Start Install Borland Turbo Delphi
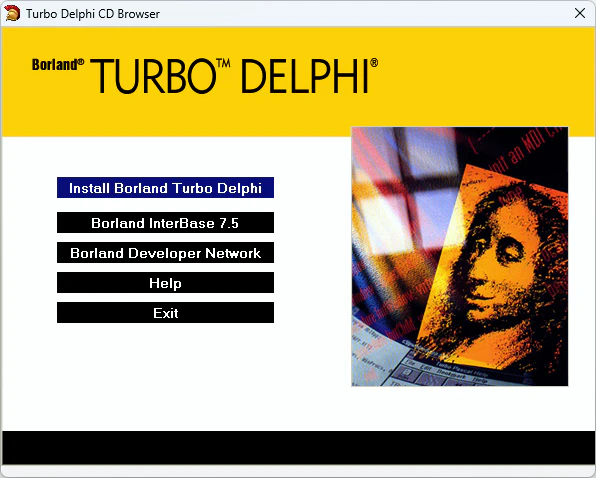 [x=165, y=188]
